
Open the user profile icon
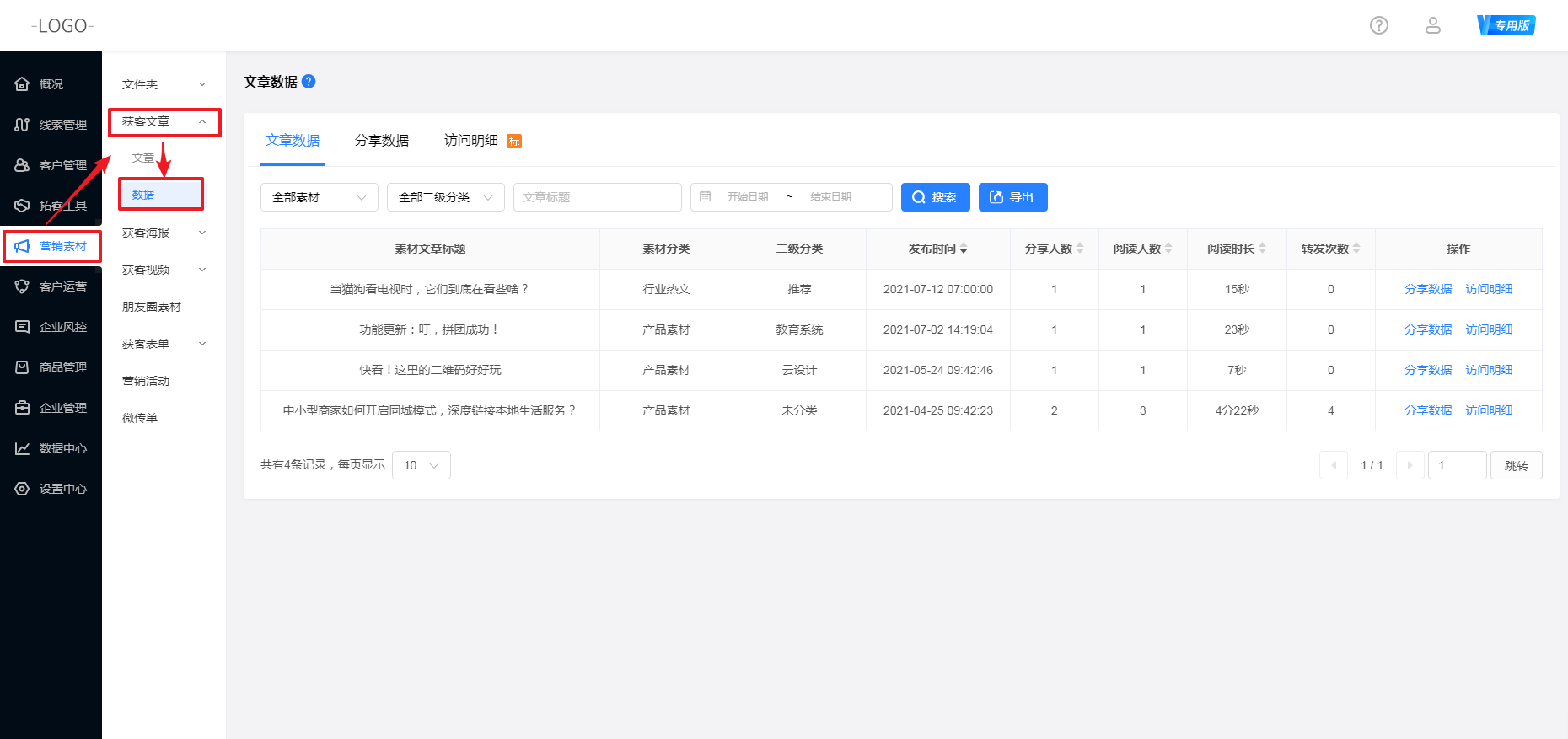click(1433, 25)
